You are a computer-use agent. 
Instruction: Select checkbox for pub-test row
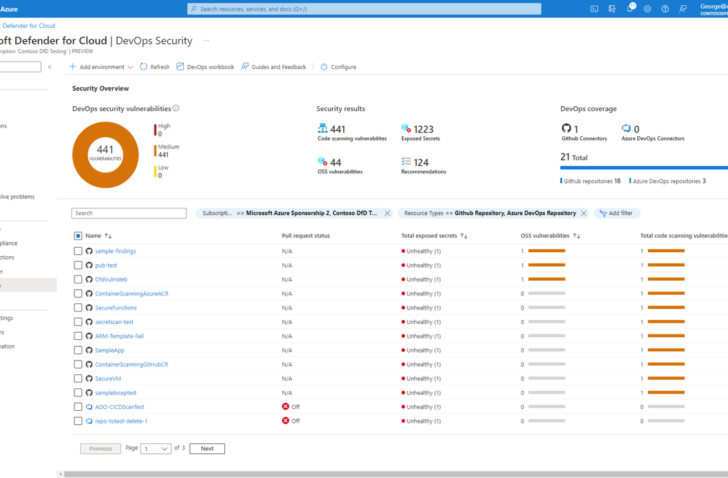click(x=78, y=265)
